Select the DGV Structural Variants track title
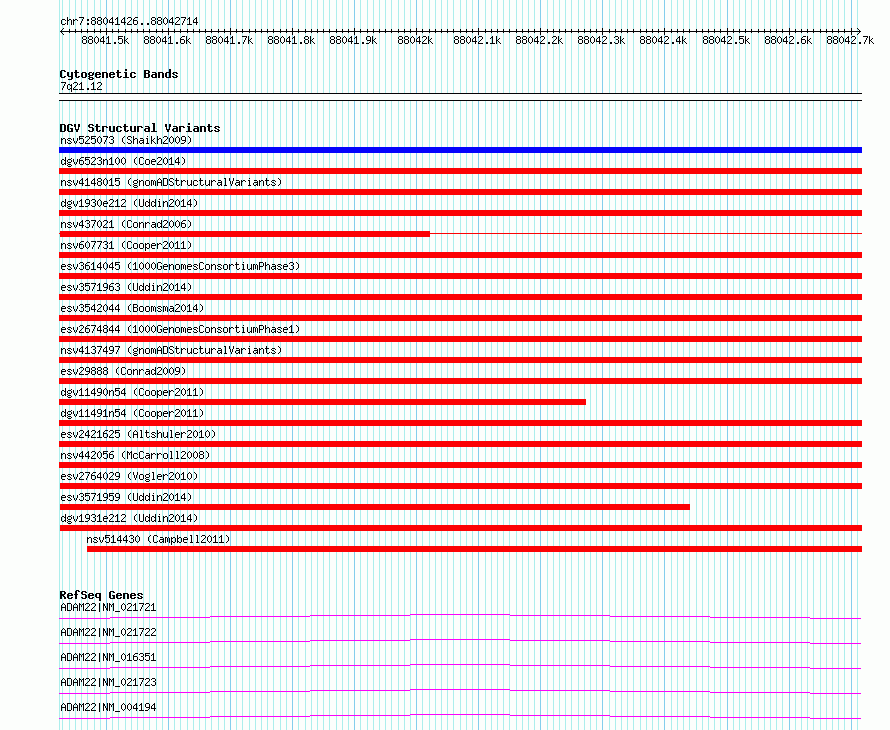The width and height of the screenshot is (890, 730). pos(140,128)
